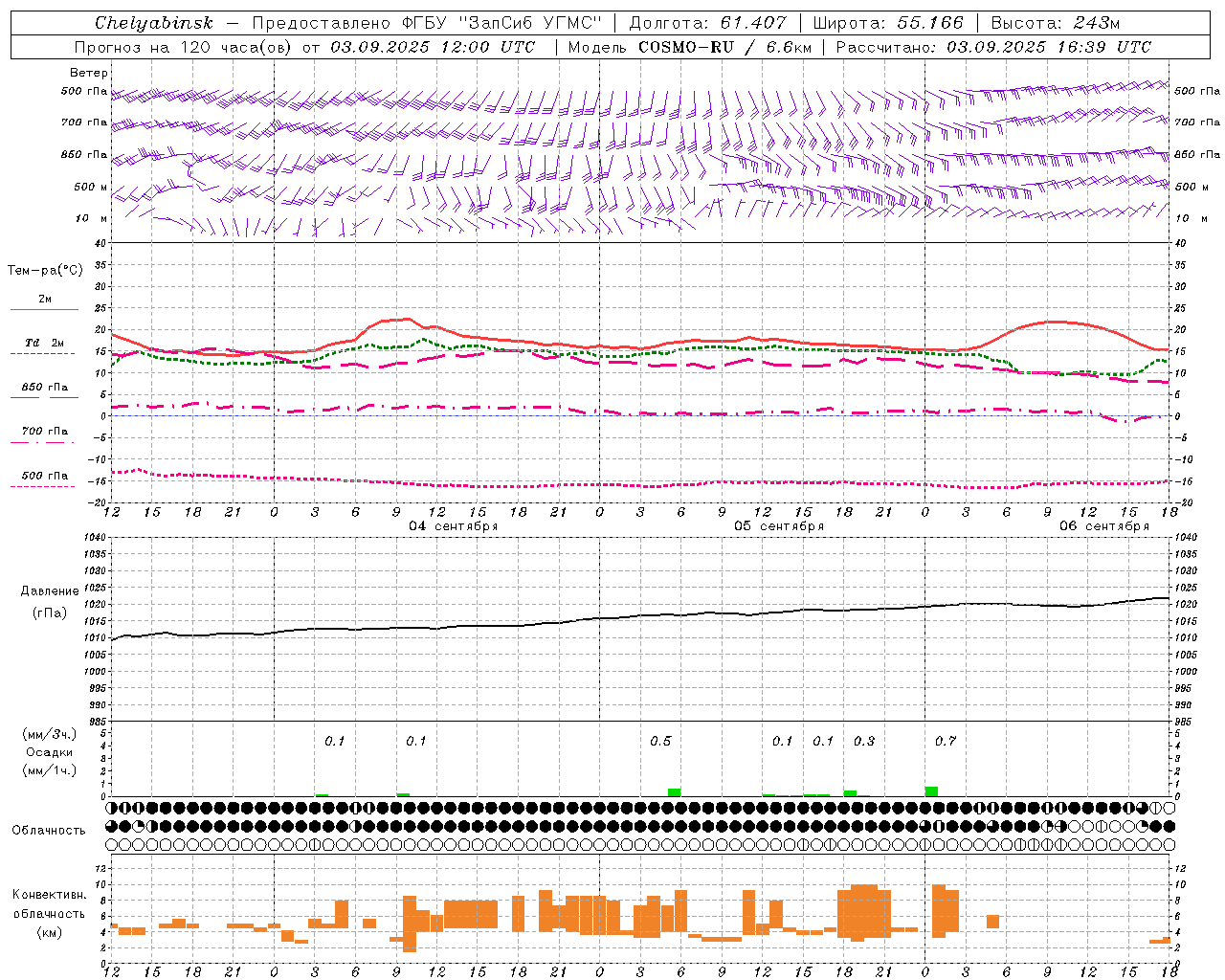1225x980 pixels.
Task: Click the "(мм/3ч.)" precipitation unit label
Action: pos(50,734)
